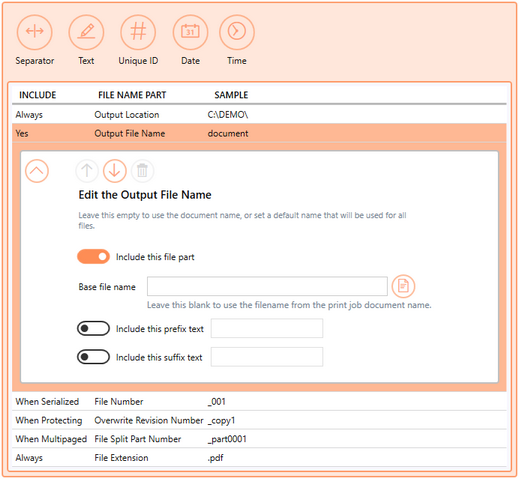
Task: Click the _part0001 sample value
Action: click(x=227, y=439)
